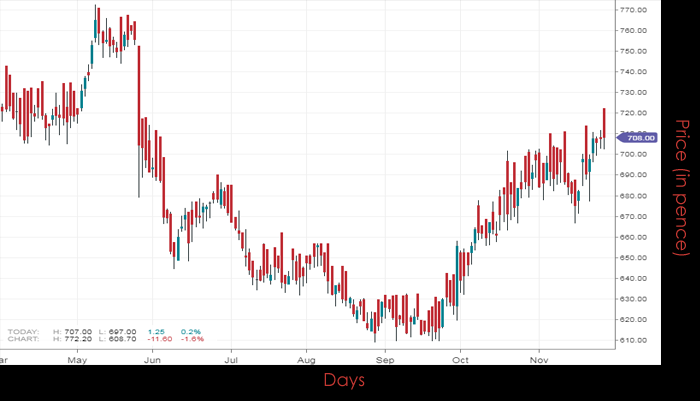Select the Oct month marker

coord(460,357)
